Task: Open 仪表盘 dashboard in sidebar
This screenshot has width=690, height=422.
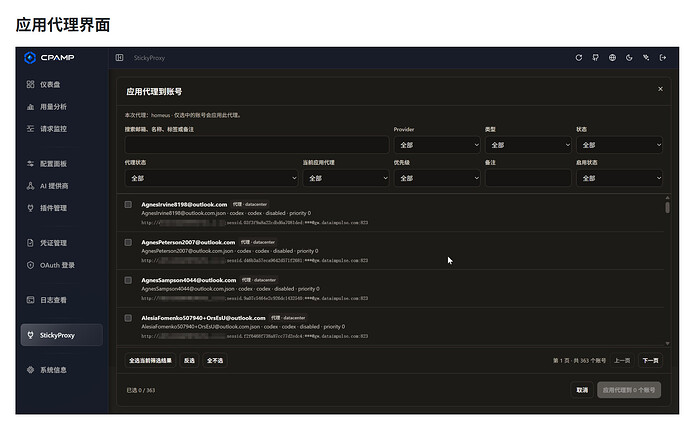Action: tap(62, 84)
